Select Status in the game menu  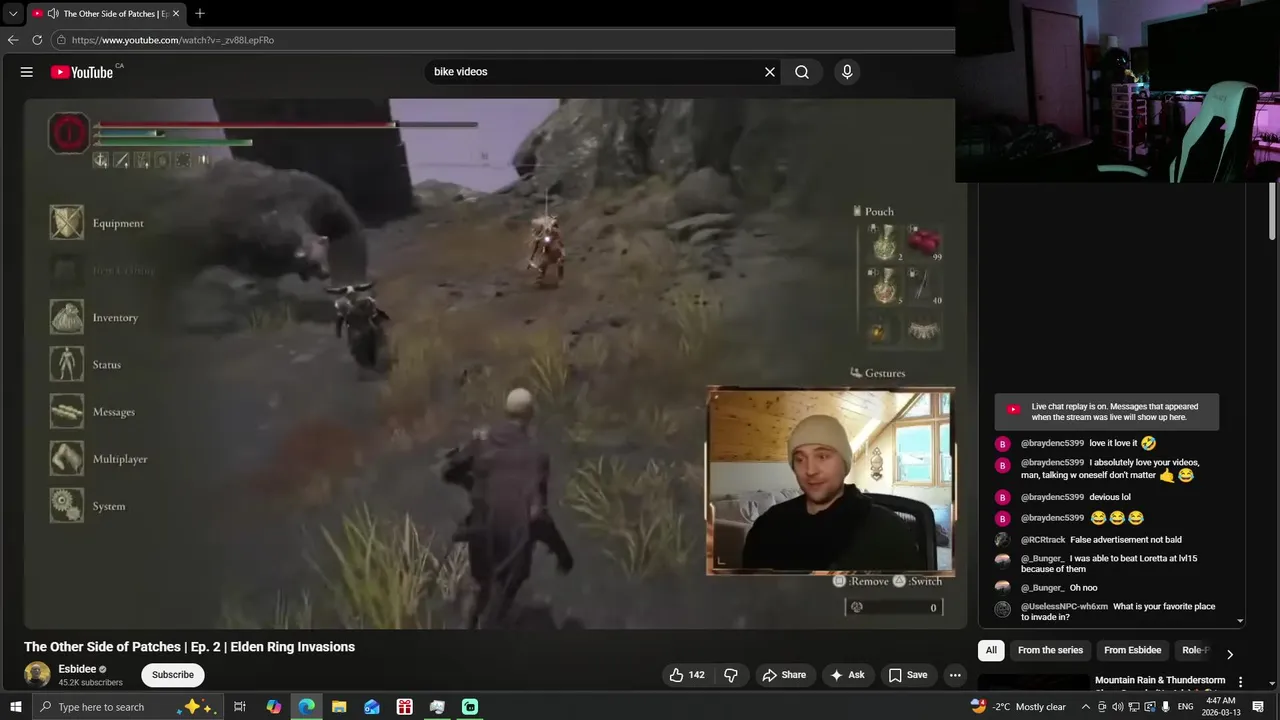point(86,364)
